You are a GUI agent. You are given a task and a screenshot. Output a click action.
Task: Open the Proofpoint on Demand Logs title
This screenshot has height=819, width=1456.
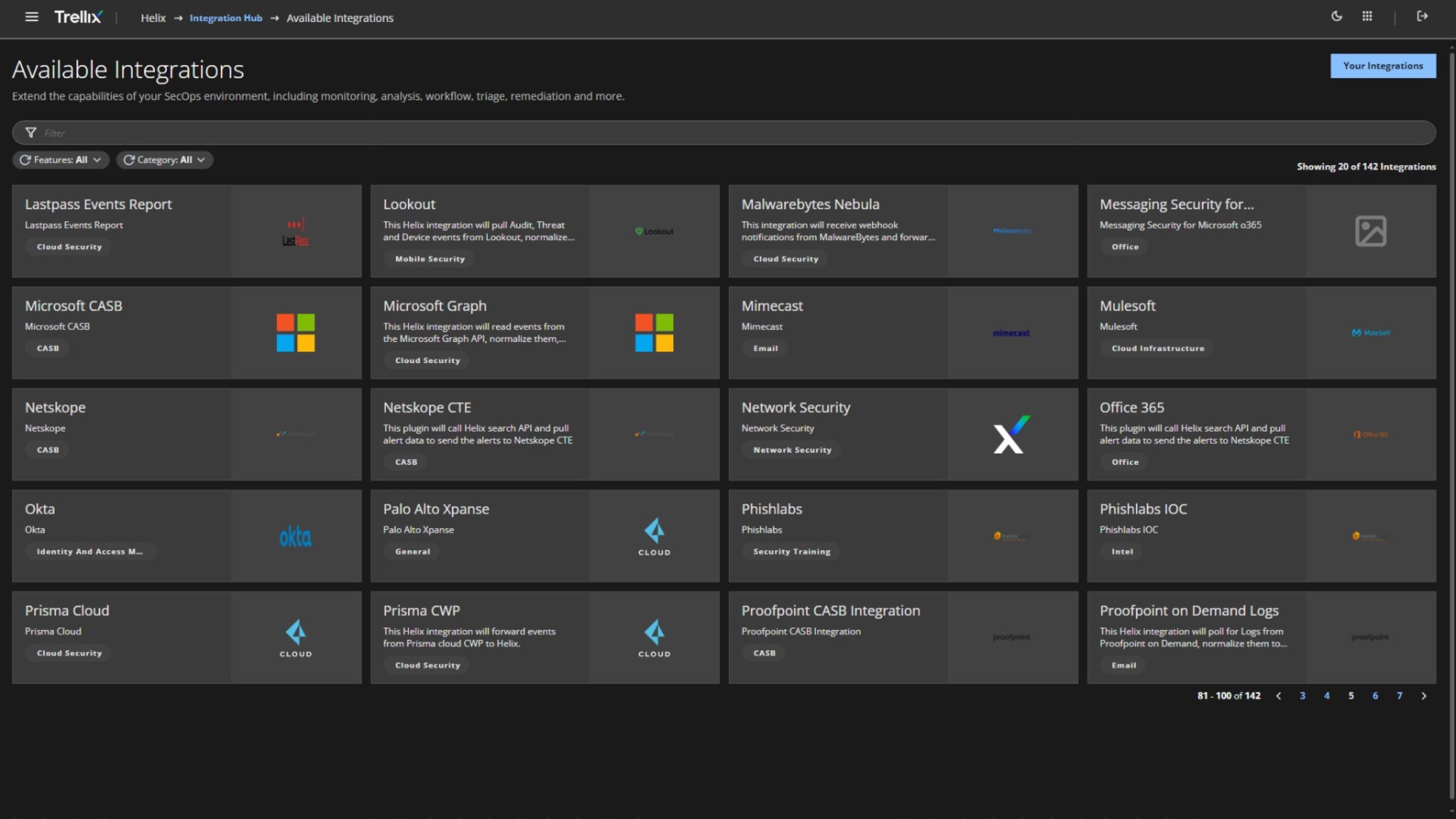coord(1189,610)
